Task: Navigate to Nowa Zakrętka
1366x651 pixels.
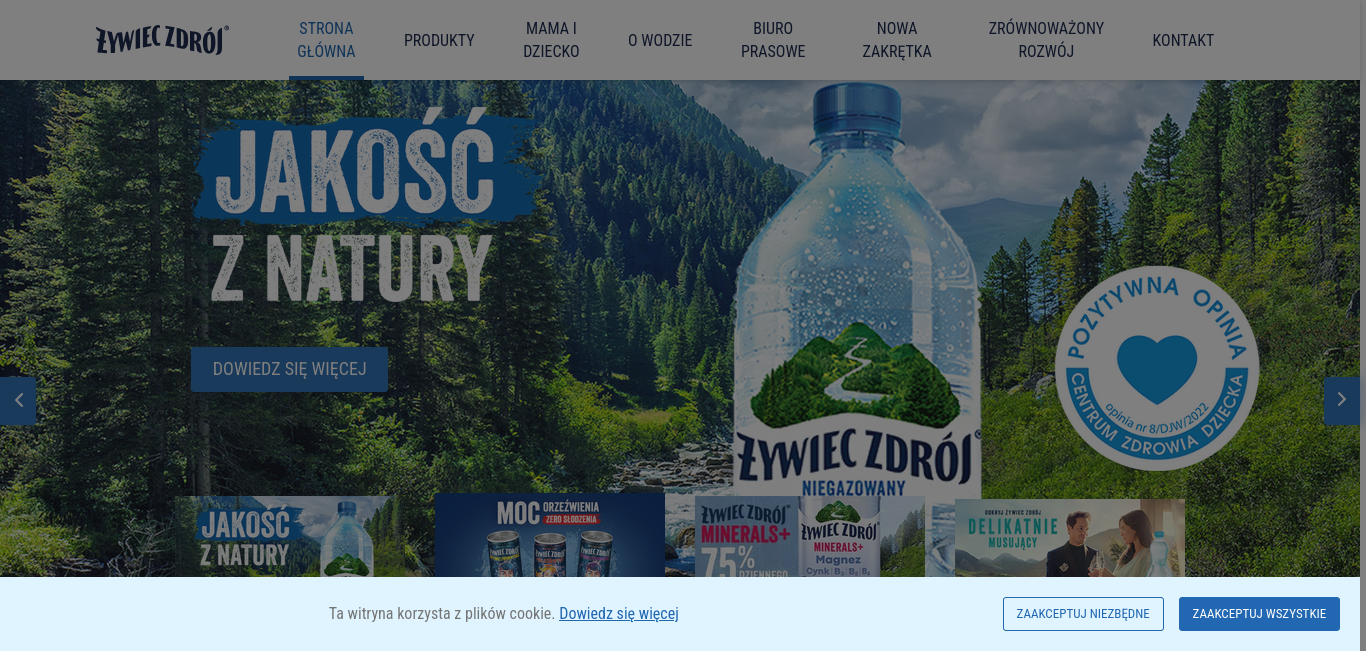Action: point(897,40)
